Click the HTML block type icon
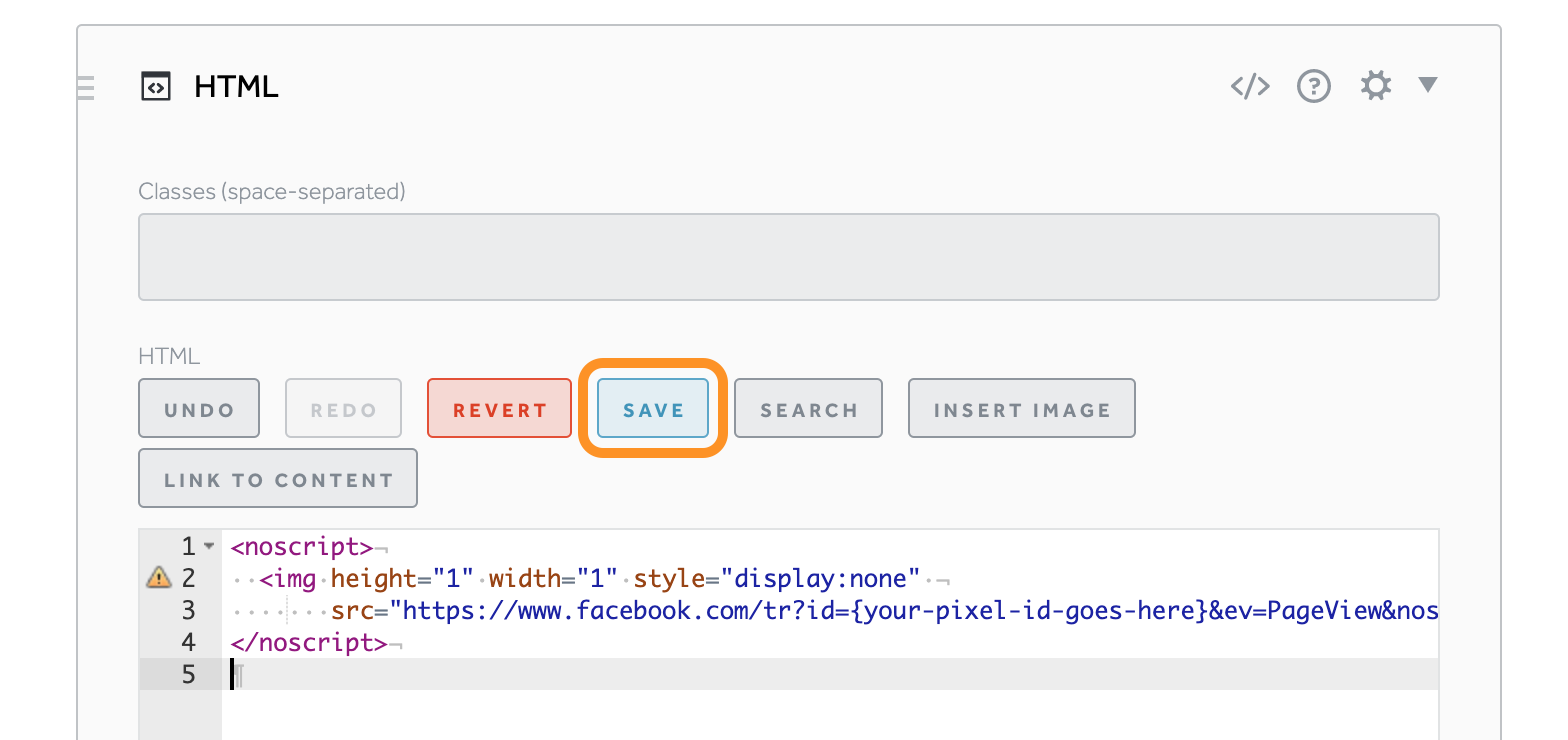Image resolution: width=1568 pixels, height=740 pixels. click(155, 87)
